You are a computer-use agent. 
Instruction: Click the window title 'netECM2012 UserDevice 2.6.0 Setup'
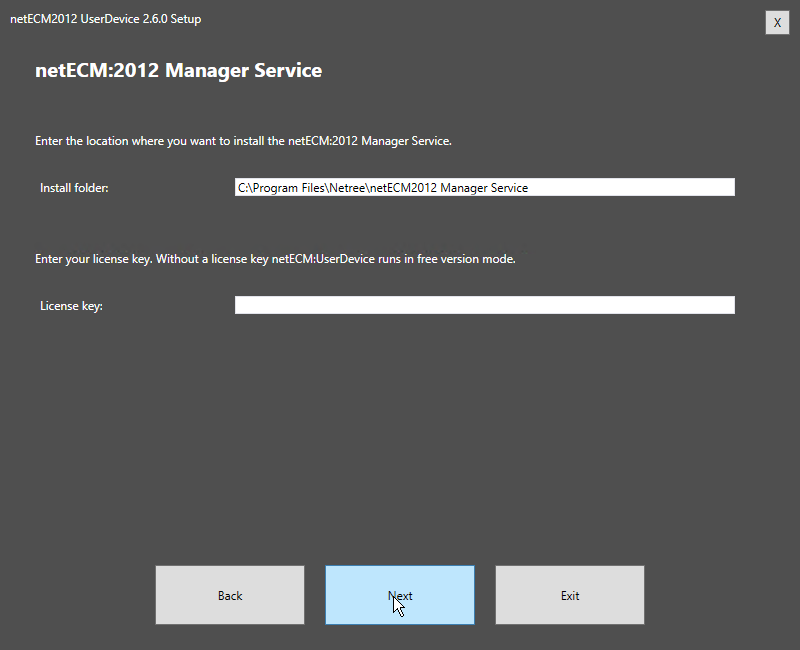(106, 19)
